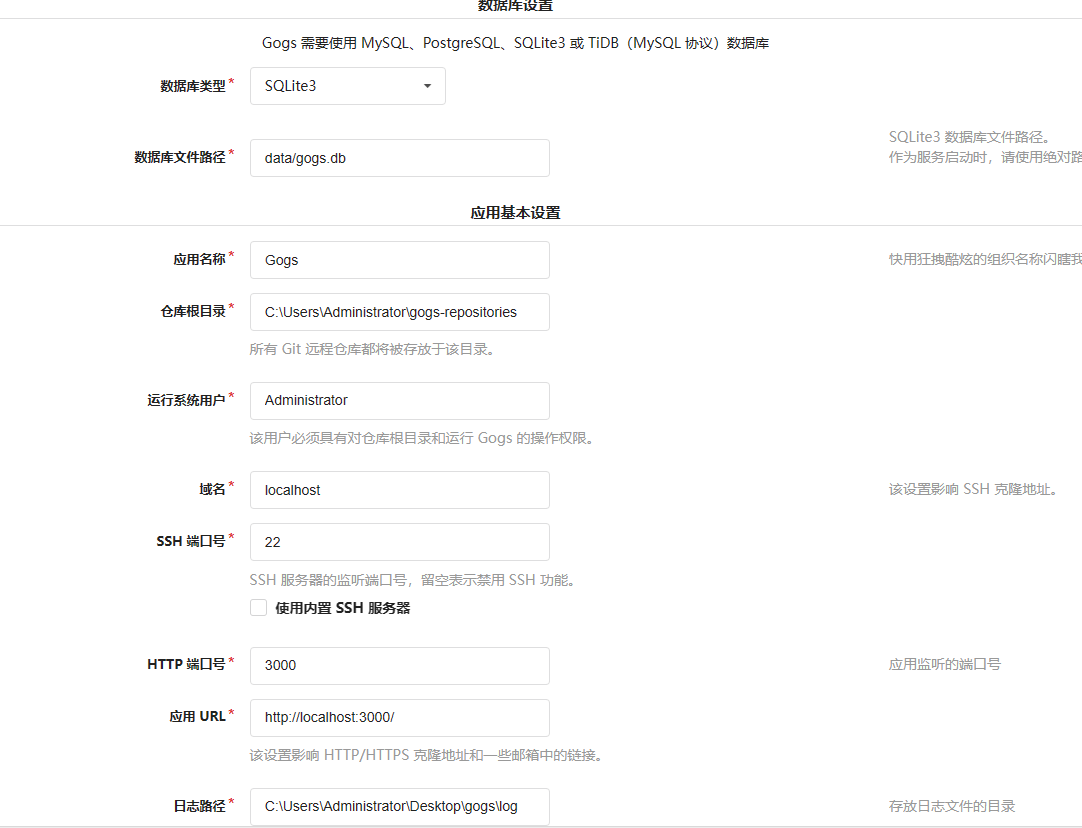Viewport: 1082px width, 828px height.
Task: Click inside the 数据库文件路径 field
Action: 399,158
